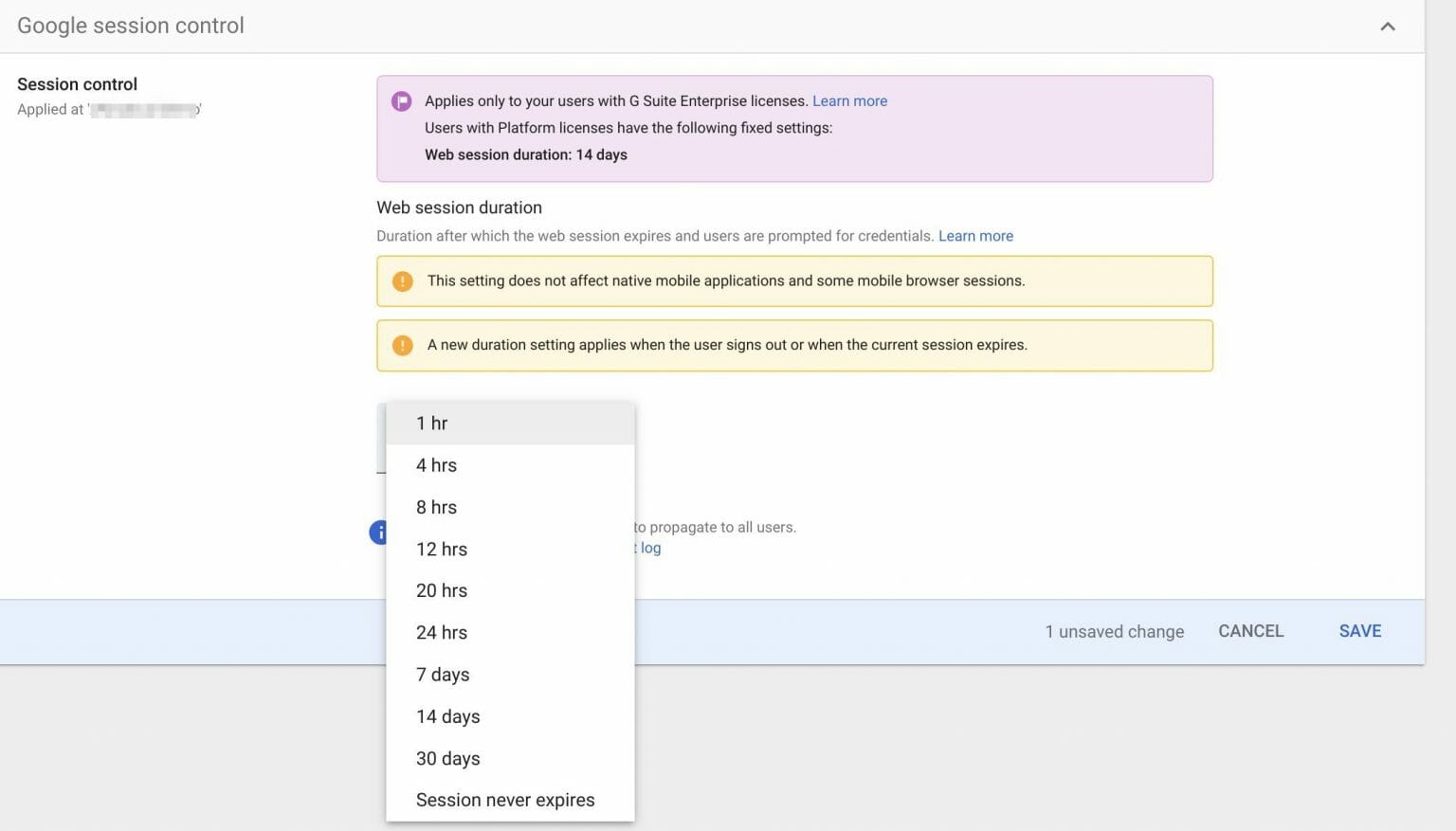The image size is (1456, 831).
Task: Select "7 days" from the list
Action: tap(442, 674)
